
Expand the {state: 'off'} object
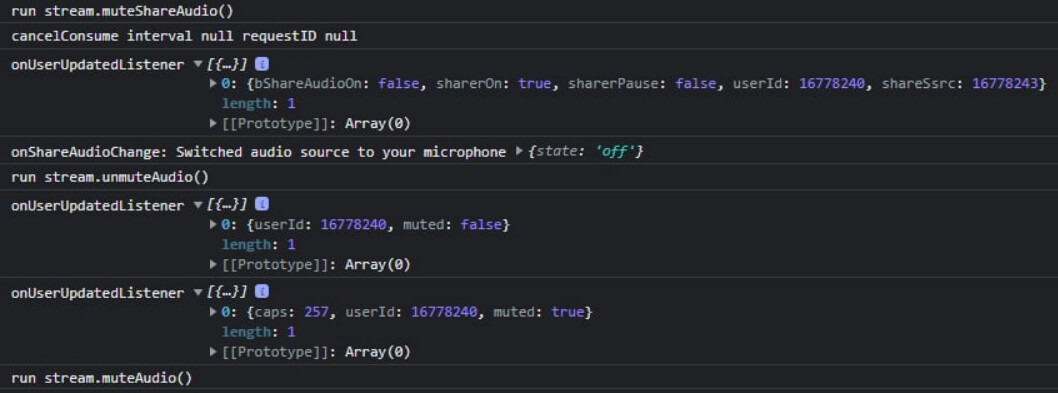point(519,151)
